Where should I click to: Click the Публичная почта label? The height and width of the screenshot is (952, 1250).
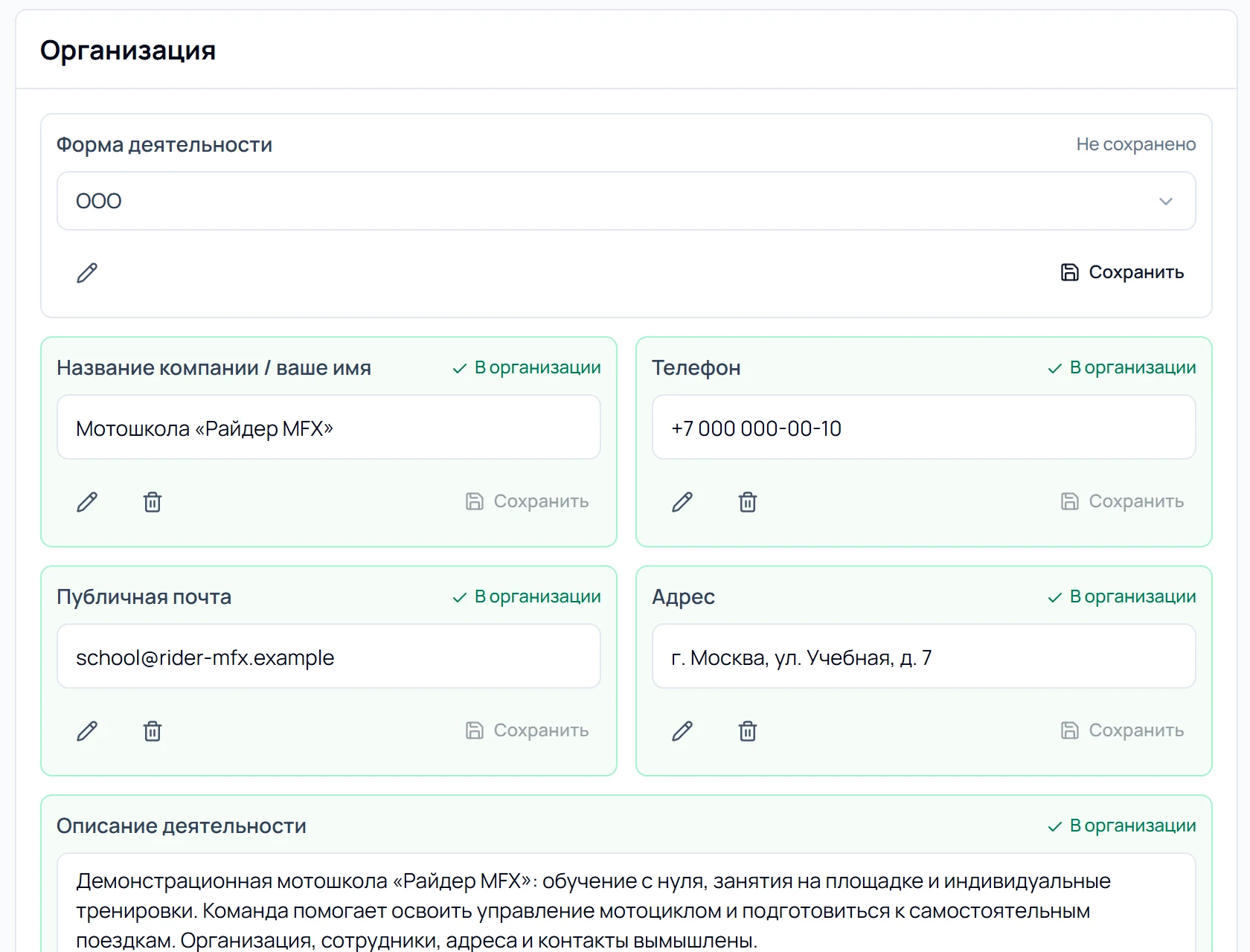tap(144, 596)
